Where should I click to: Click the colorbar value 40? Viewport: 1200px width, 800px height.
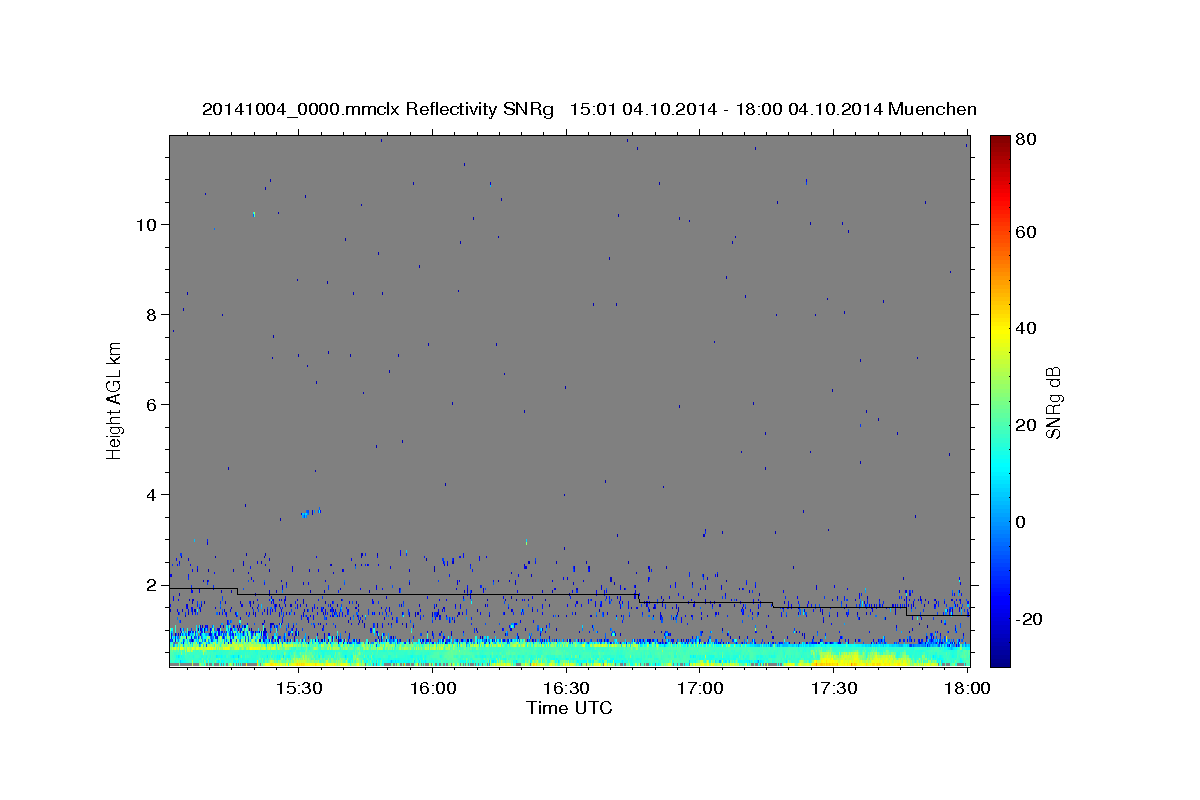tap(1028, 328)
